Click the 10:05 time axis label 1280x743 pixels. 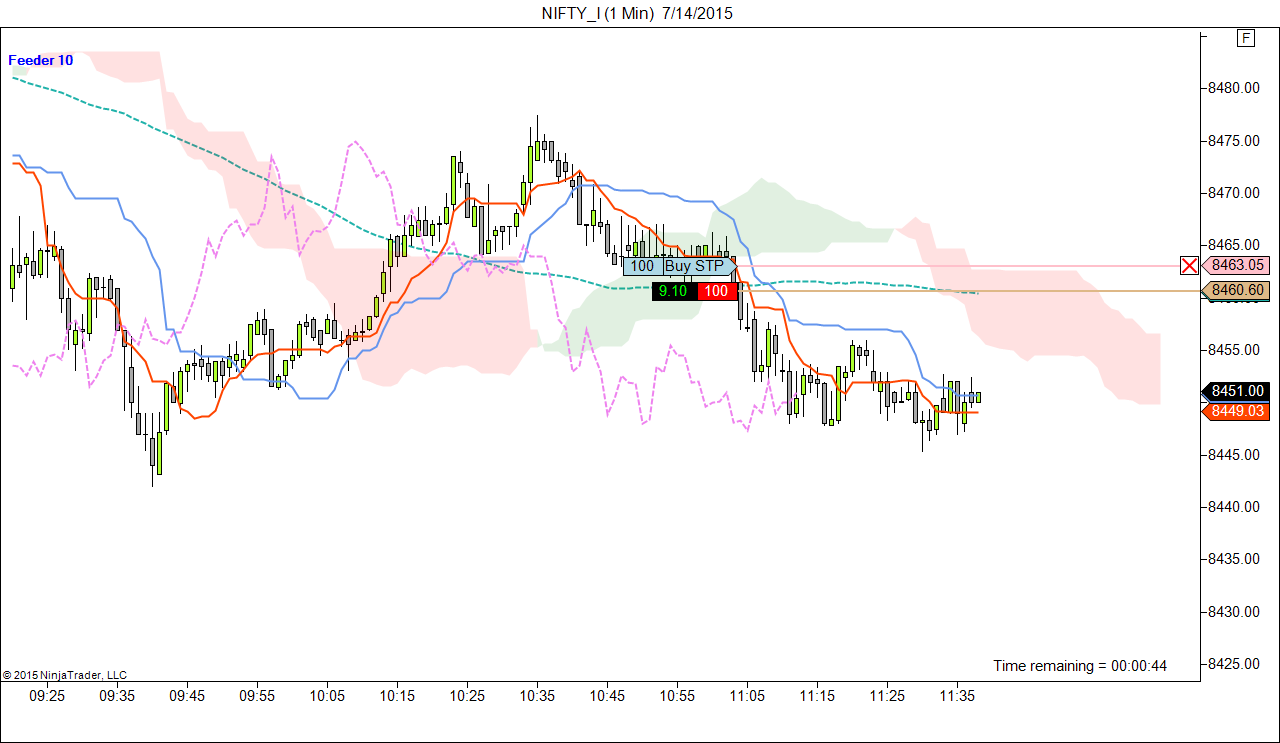(327, 695)
